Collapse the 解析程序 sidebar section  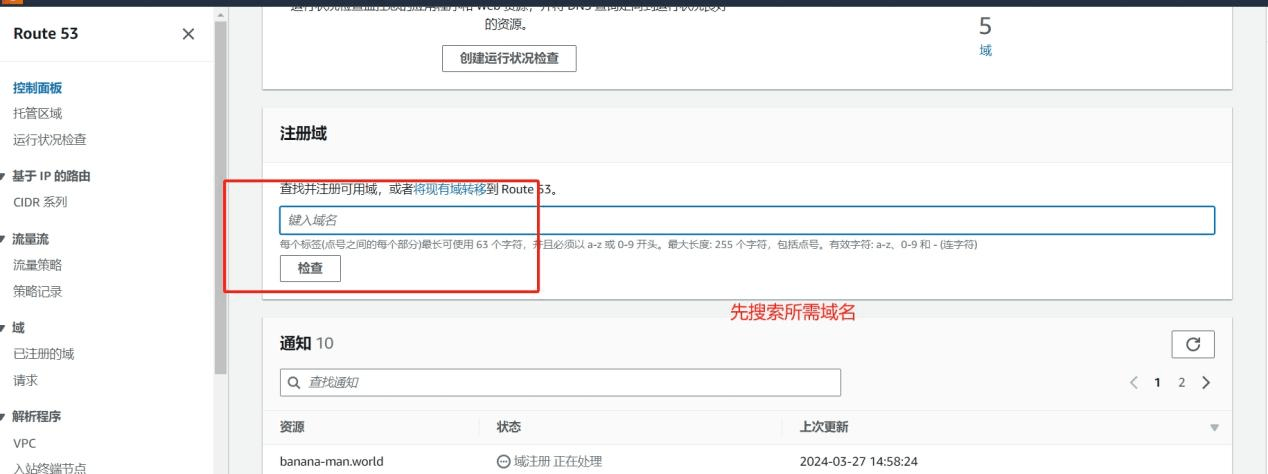tap(8, 417)
